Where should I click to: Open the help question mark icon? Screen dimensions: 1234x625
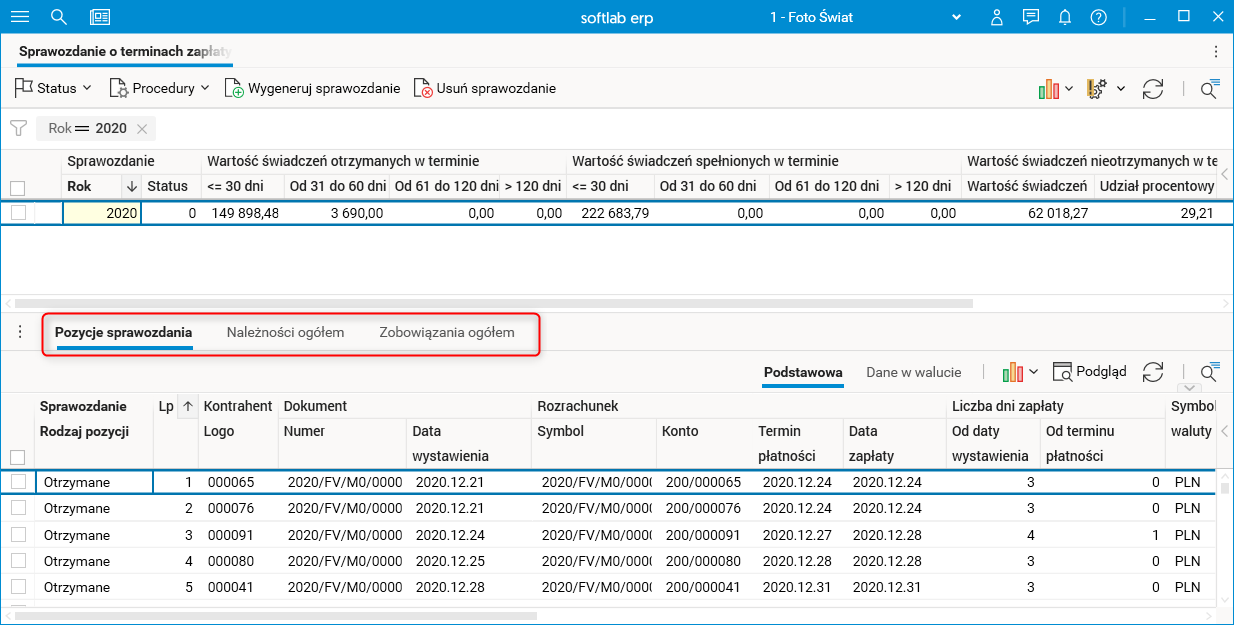1098,17
